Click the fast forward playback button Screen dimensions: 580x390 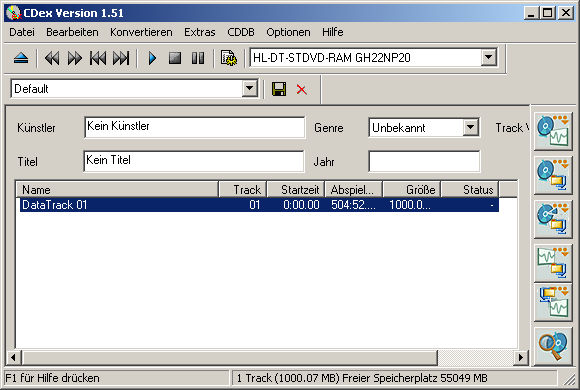(x=75, y=58)
